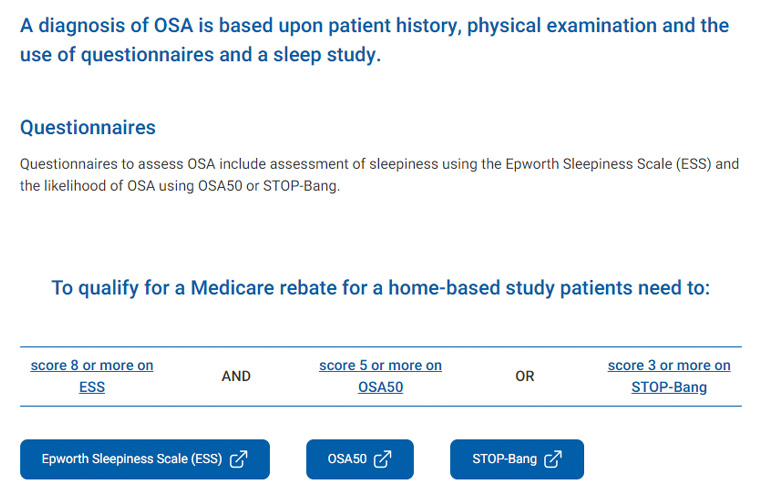Viewport: 760px width, 502px height.
Task: Click the external-link icon on the STOP-Bang button
Action: pos(553,460)
